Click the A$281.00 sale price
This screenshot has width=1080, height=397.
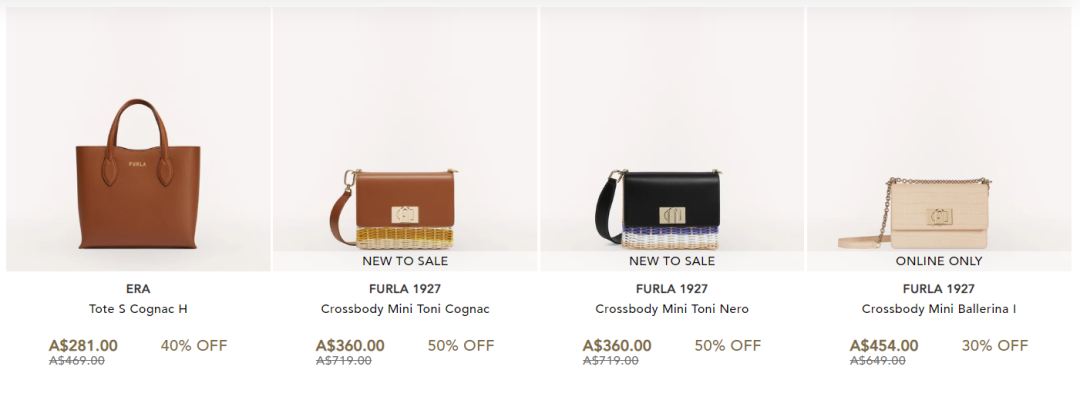(83, 345)
